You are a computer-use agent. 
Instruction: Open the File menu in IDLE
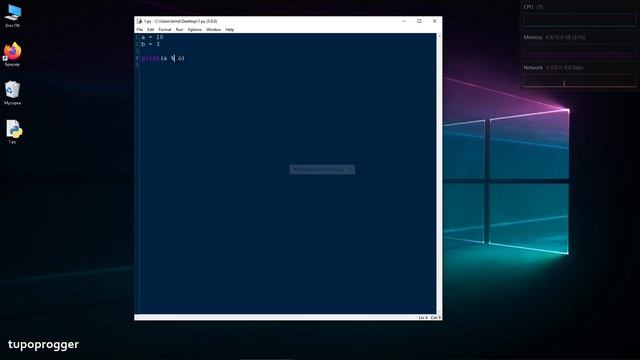pos(140,30)
